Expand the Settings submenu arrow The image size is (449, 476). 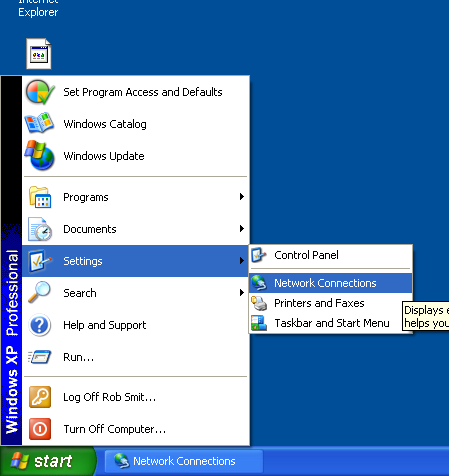click(x=242, y=261)
